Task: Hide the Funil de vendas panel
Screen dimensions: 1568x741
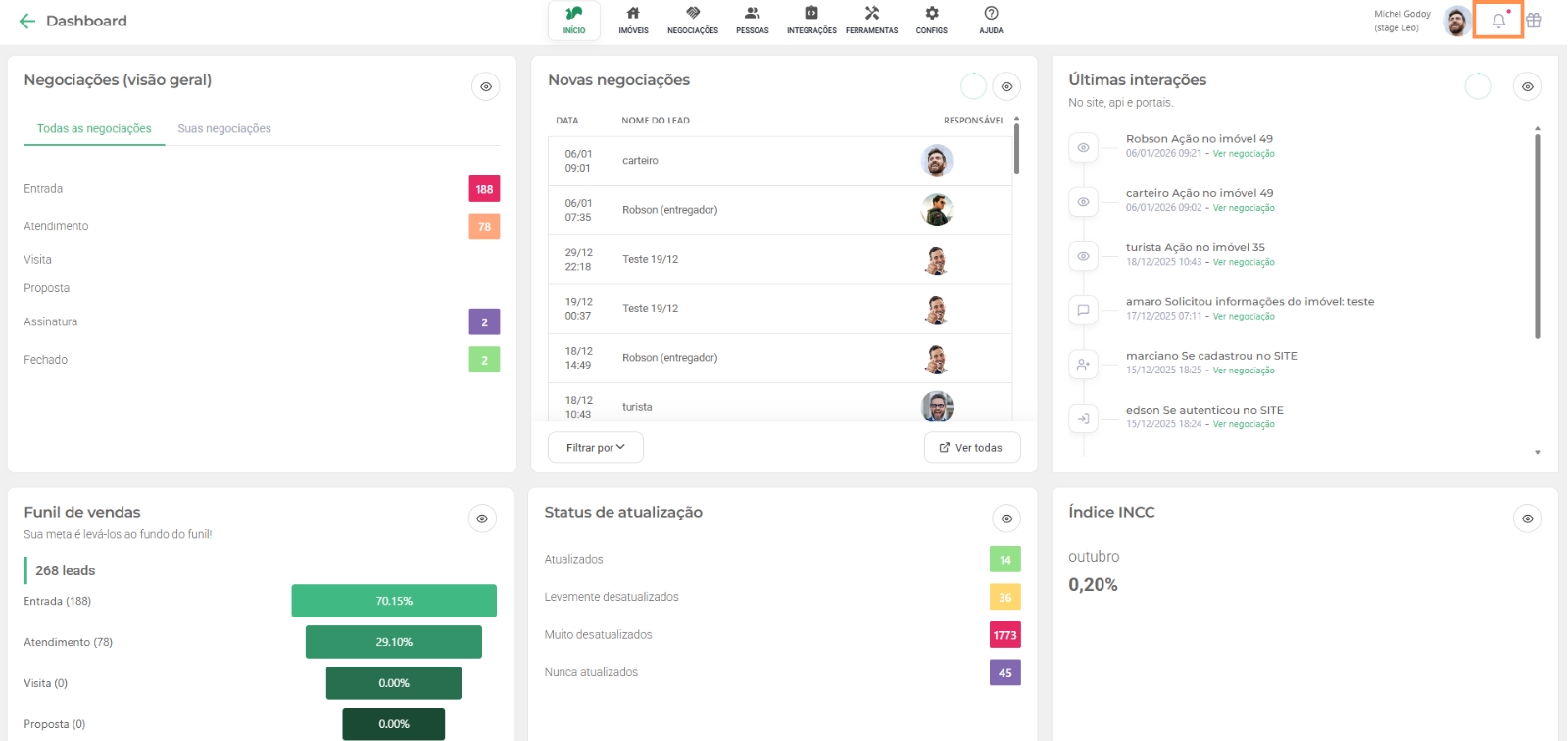Action: (482, 519)
